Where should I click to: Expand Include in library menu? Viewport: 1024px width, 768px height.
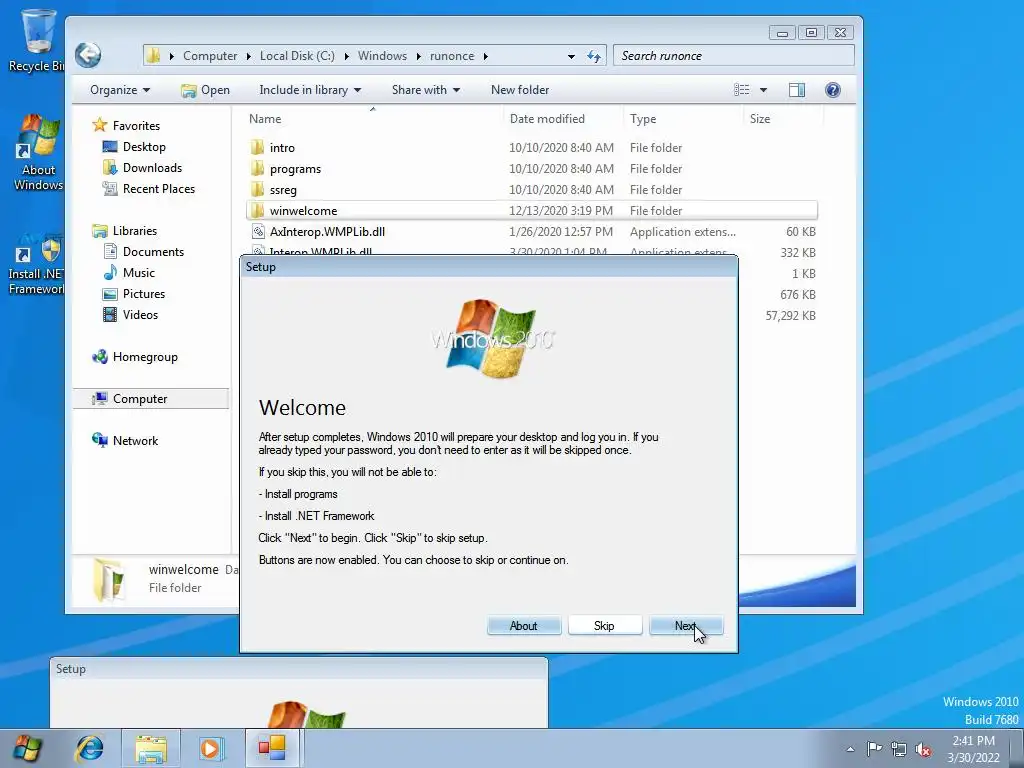tap(310, 90)
